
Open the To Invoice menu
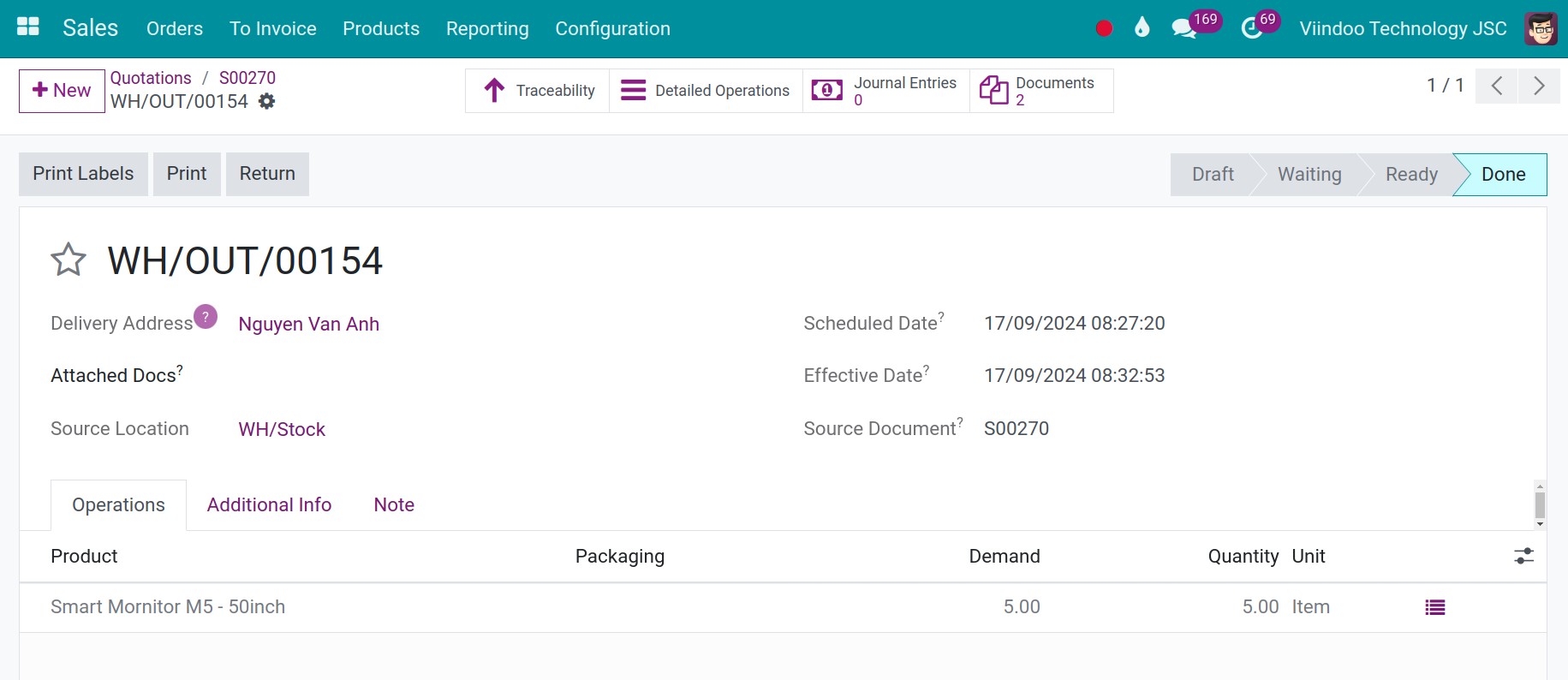pos(273,28)
